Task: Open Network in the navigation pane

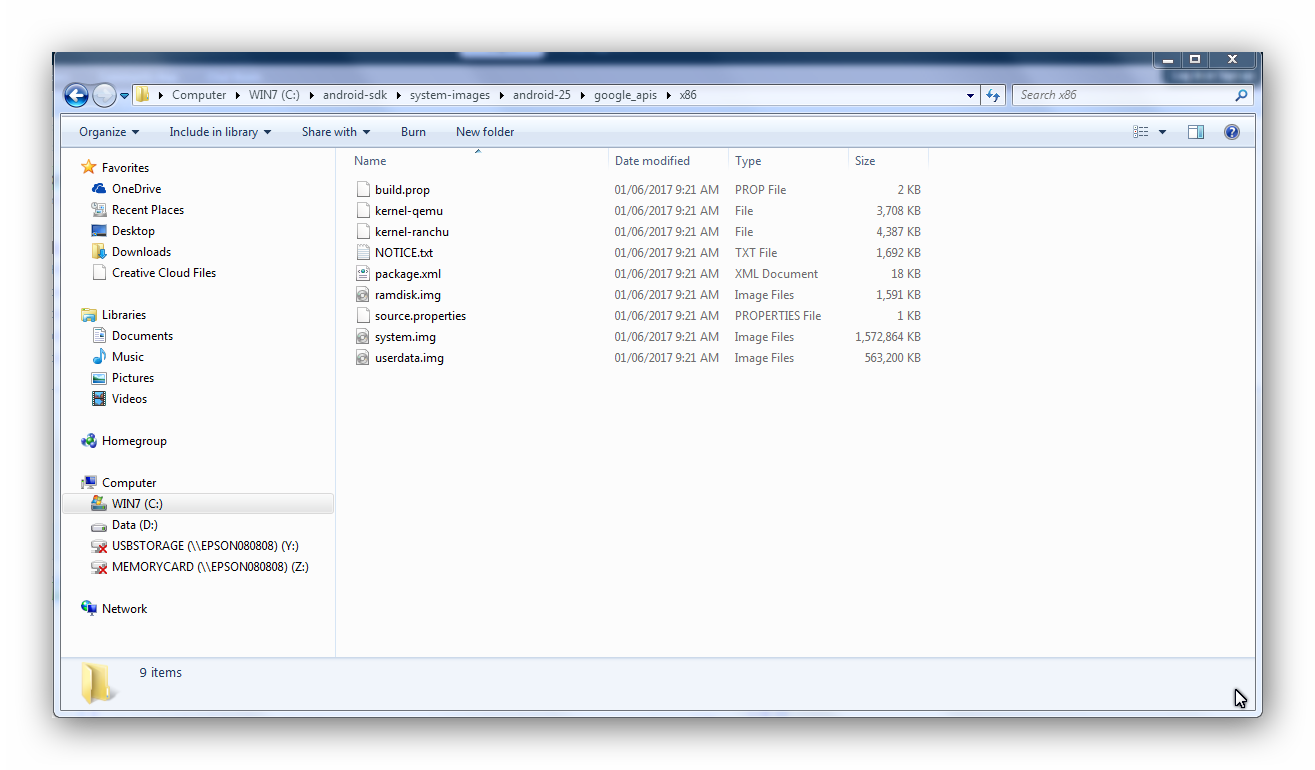Action: click(x=124, y=609)
